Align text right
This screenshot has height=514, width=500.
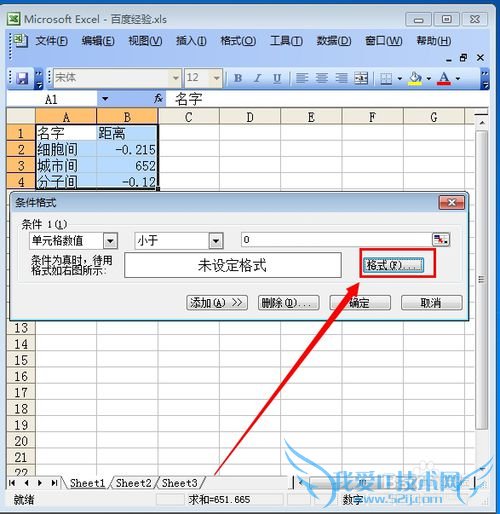(341, 78)
